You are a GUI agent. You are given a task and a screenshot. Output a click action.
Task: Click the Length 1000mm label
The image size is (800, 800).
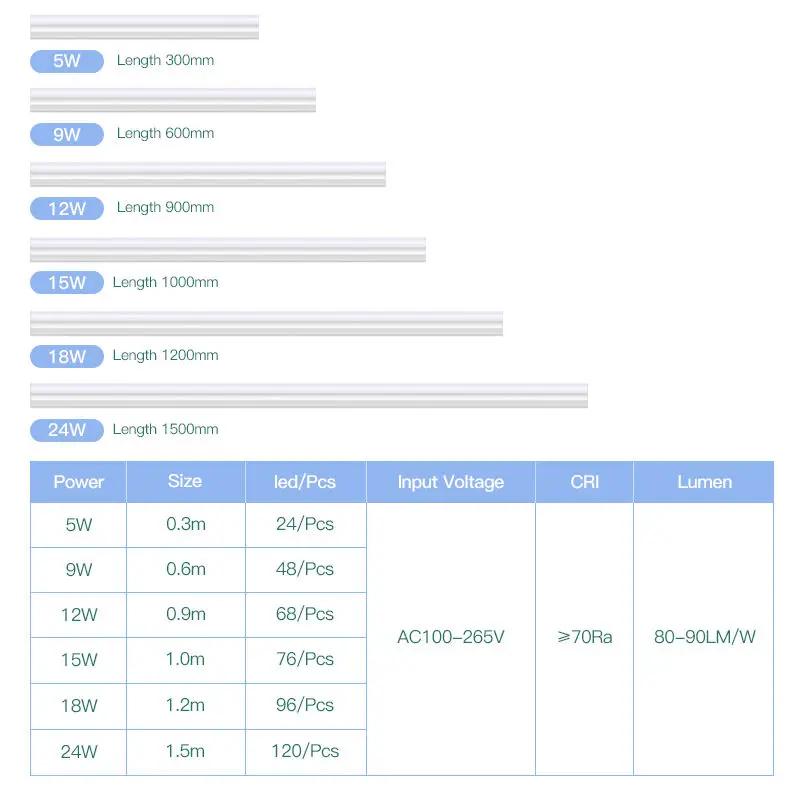(165, 282)
